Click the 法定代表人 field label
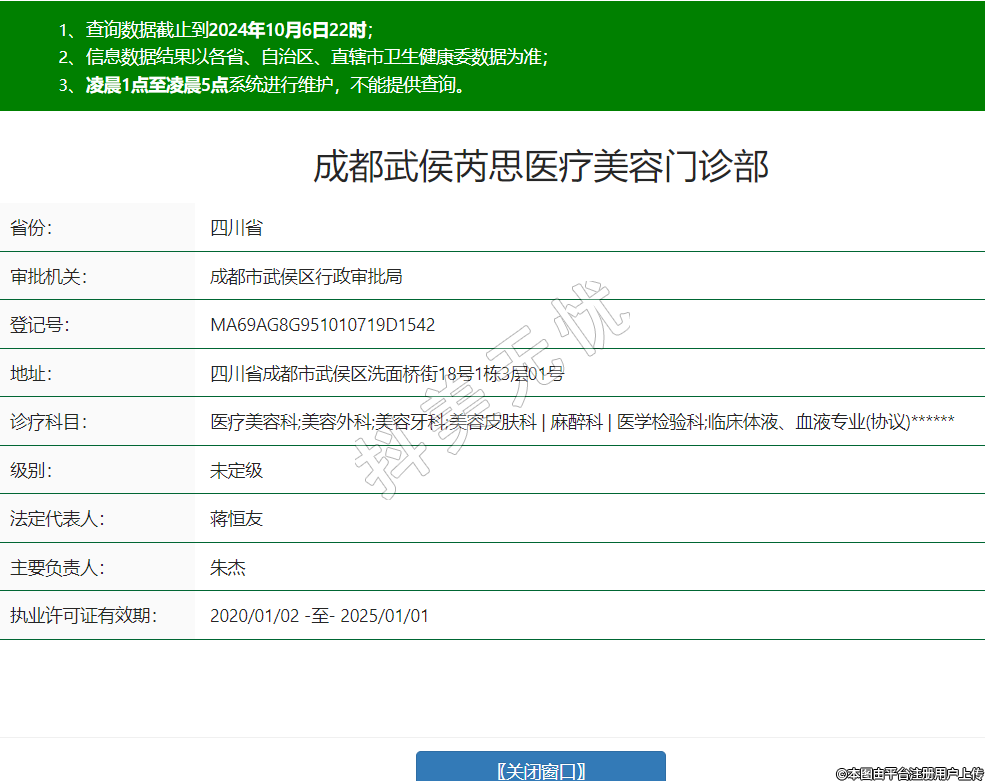The width and height of the screenshot is (985, 781). coord(57,519)
